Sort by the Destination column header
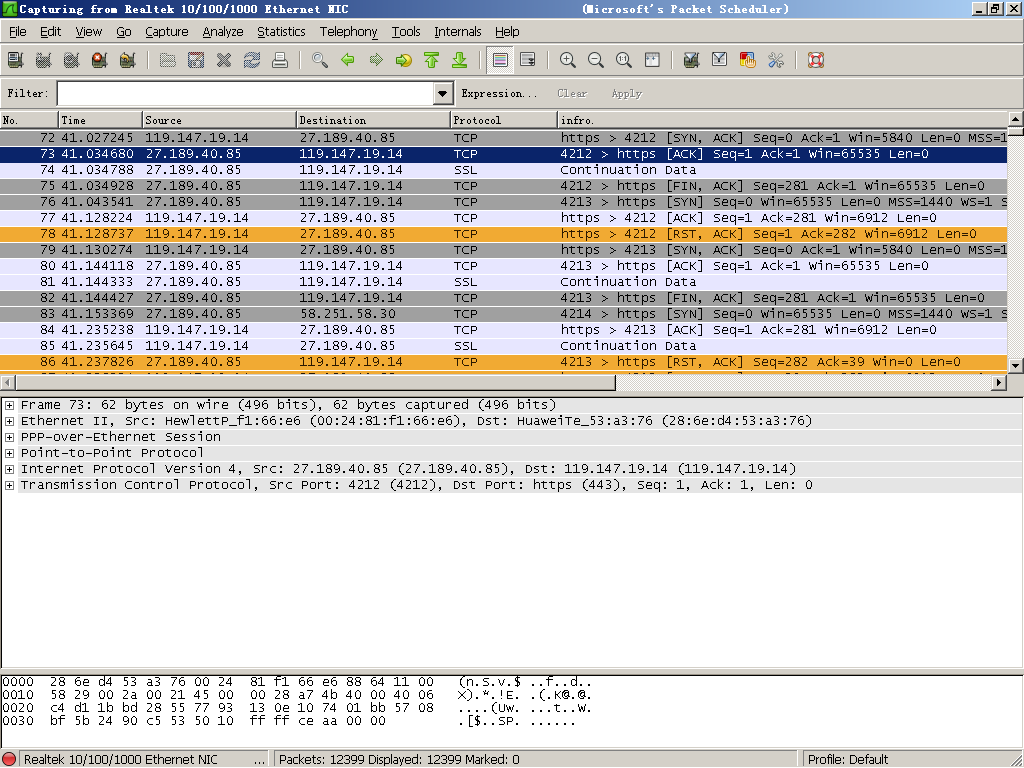This screenshot has height=768, width=1024. [x=374, y=120]
